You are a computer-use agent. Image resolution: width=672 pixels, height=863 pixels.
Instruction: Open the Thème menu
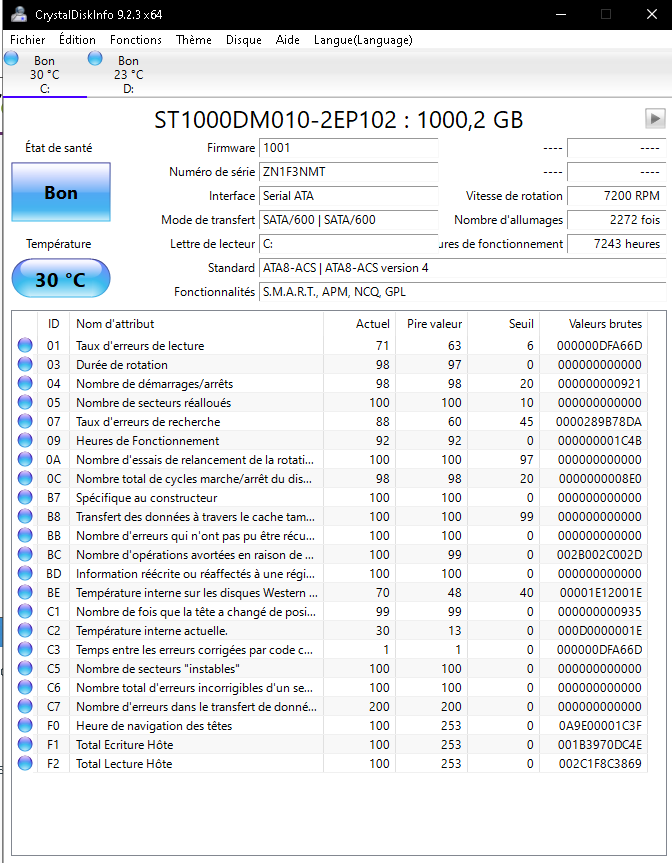194,40
